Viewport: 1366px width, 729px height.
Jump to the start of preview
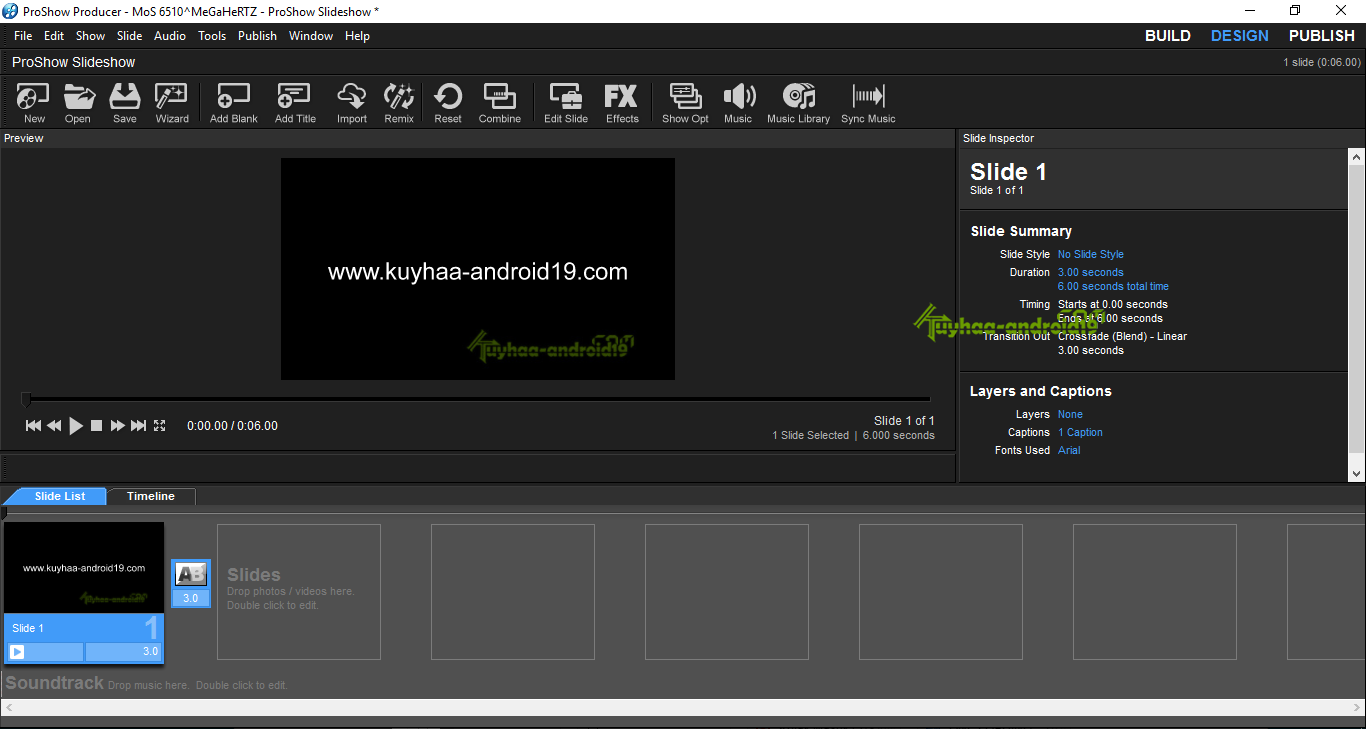[x=33, y=426]
